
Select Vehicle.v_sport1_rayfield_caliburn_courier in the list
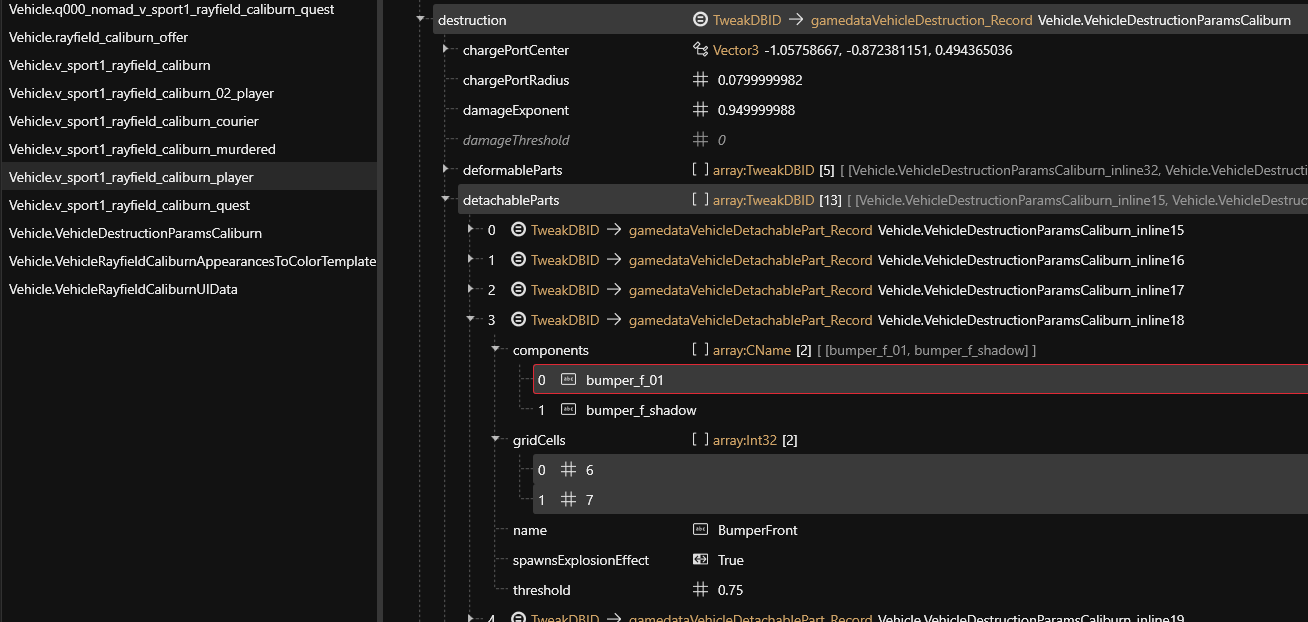[x=133, y=121]
